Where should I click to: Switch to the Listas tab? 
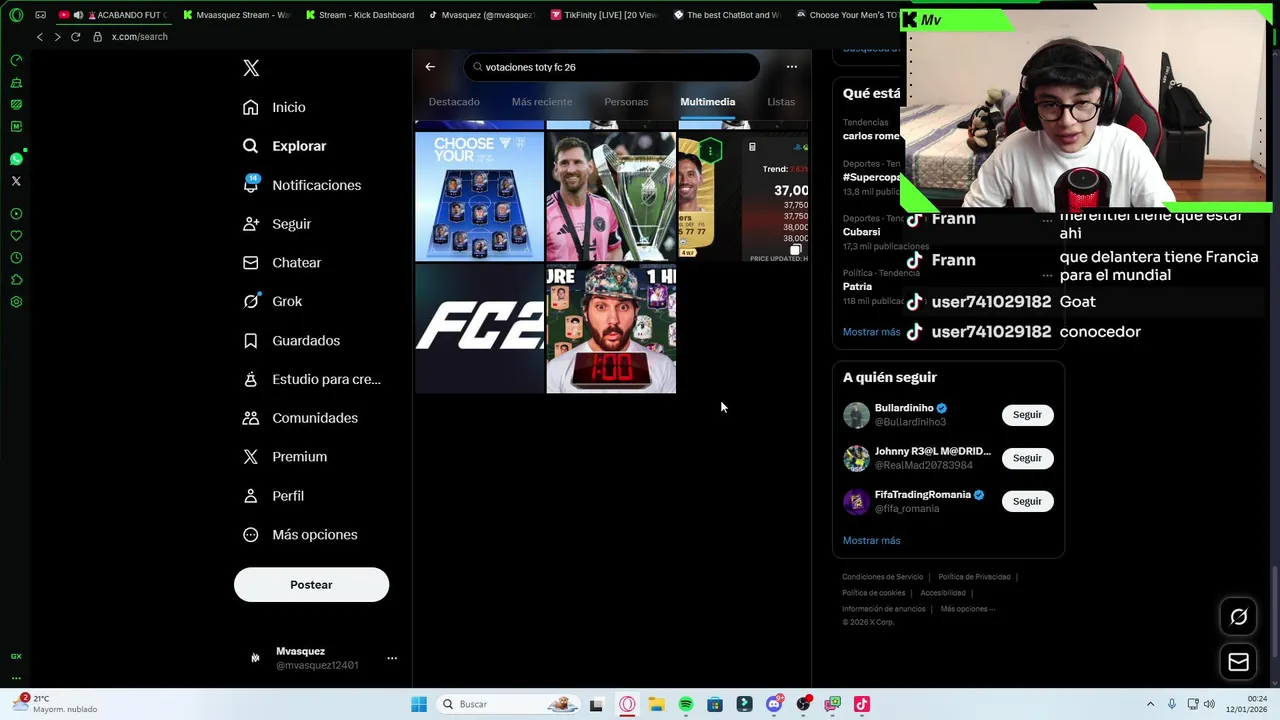click(781, 102)
